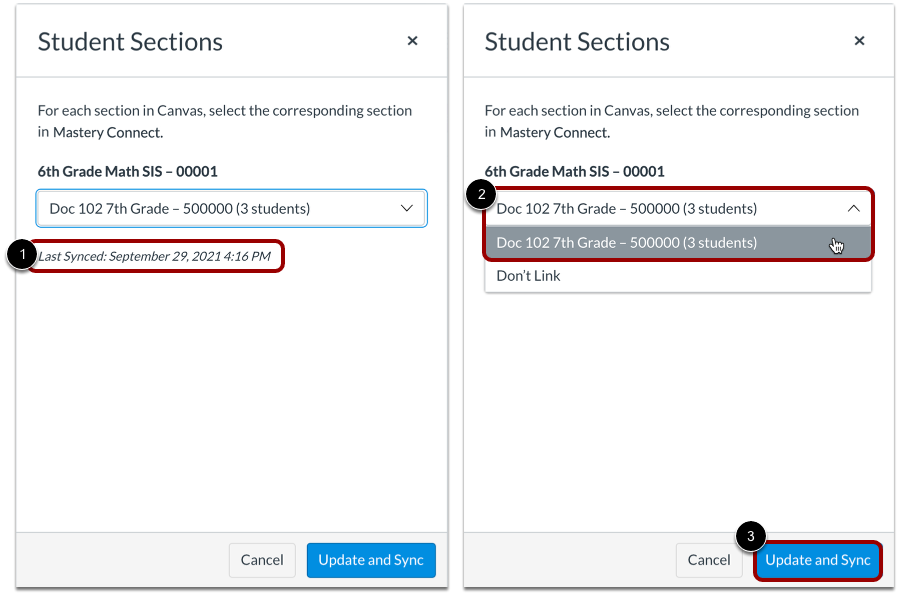Viewport: 902px width, 604px height.
Task: Close the Student Sections dialog showing Last Synced
Action: click(412, 42)
